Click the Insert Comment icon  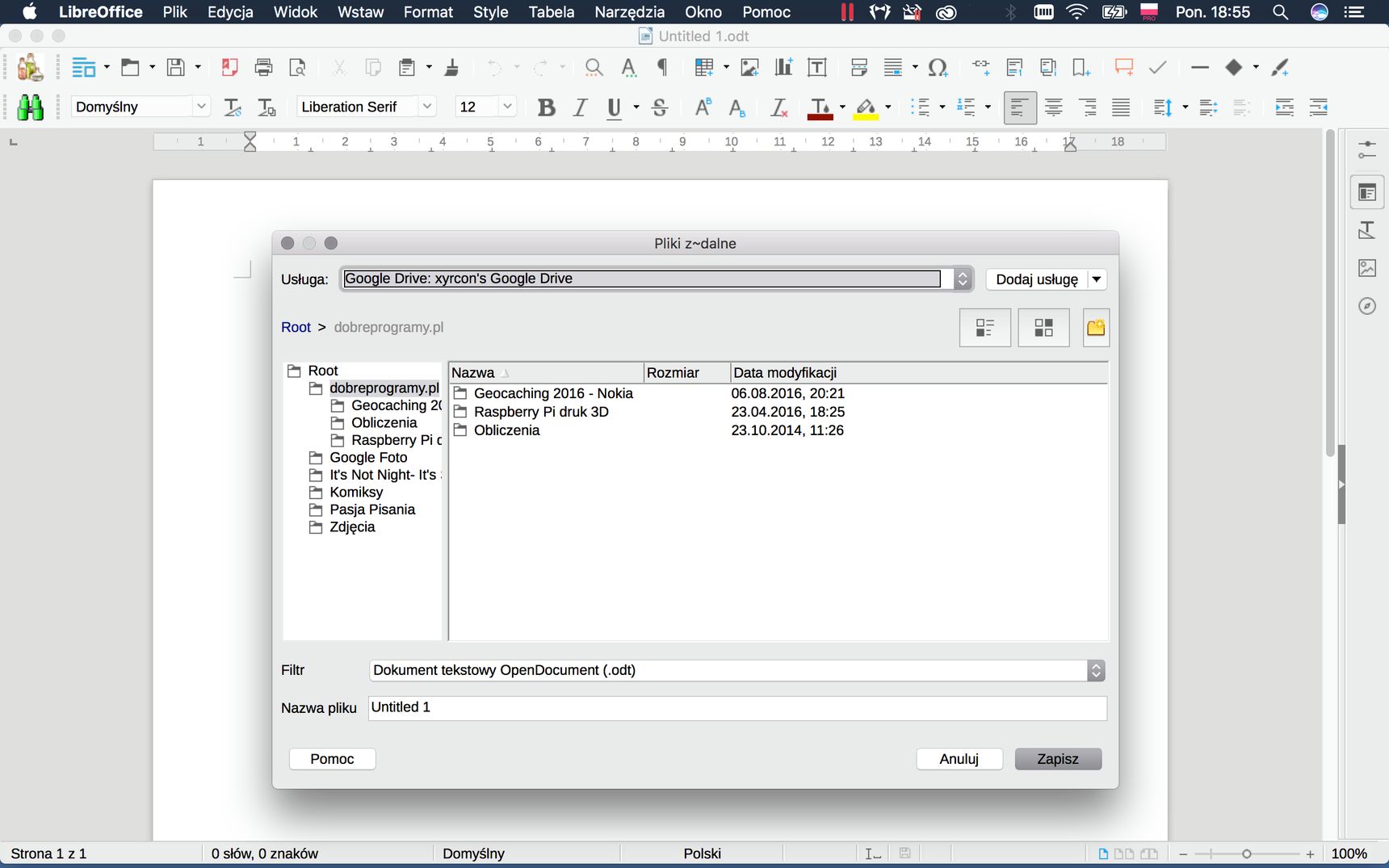pos(1123,68)
